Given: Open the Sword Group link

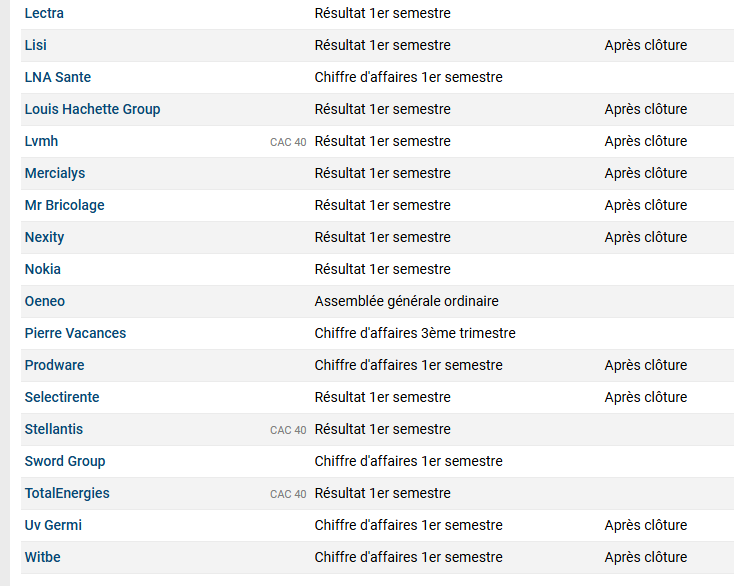Looking at the screenshot, I should [65, 461].
